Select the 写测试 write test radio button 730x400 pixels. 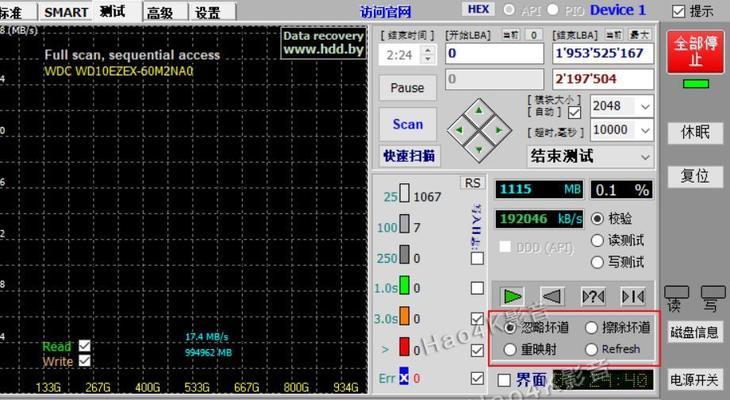coord(597,262)
